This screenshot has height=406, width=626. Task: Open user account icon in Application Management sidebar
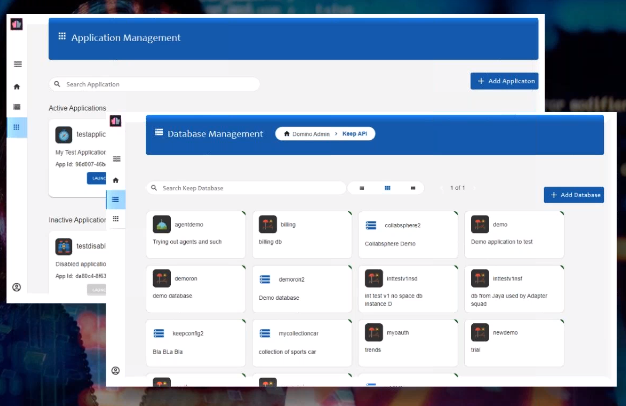coord(16,287)
